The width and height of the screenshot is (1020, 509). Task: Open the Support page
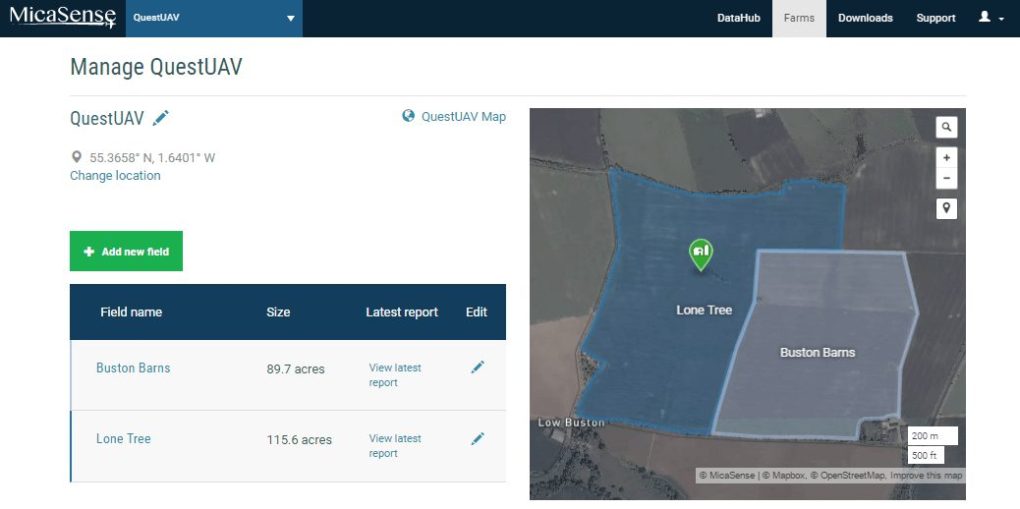(x=936, y=18)
